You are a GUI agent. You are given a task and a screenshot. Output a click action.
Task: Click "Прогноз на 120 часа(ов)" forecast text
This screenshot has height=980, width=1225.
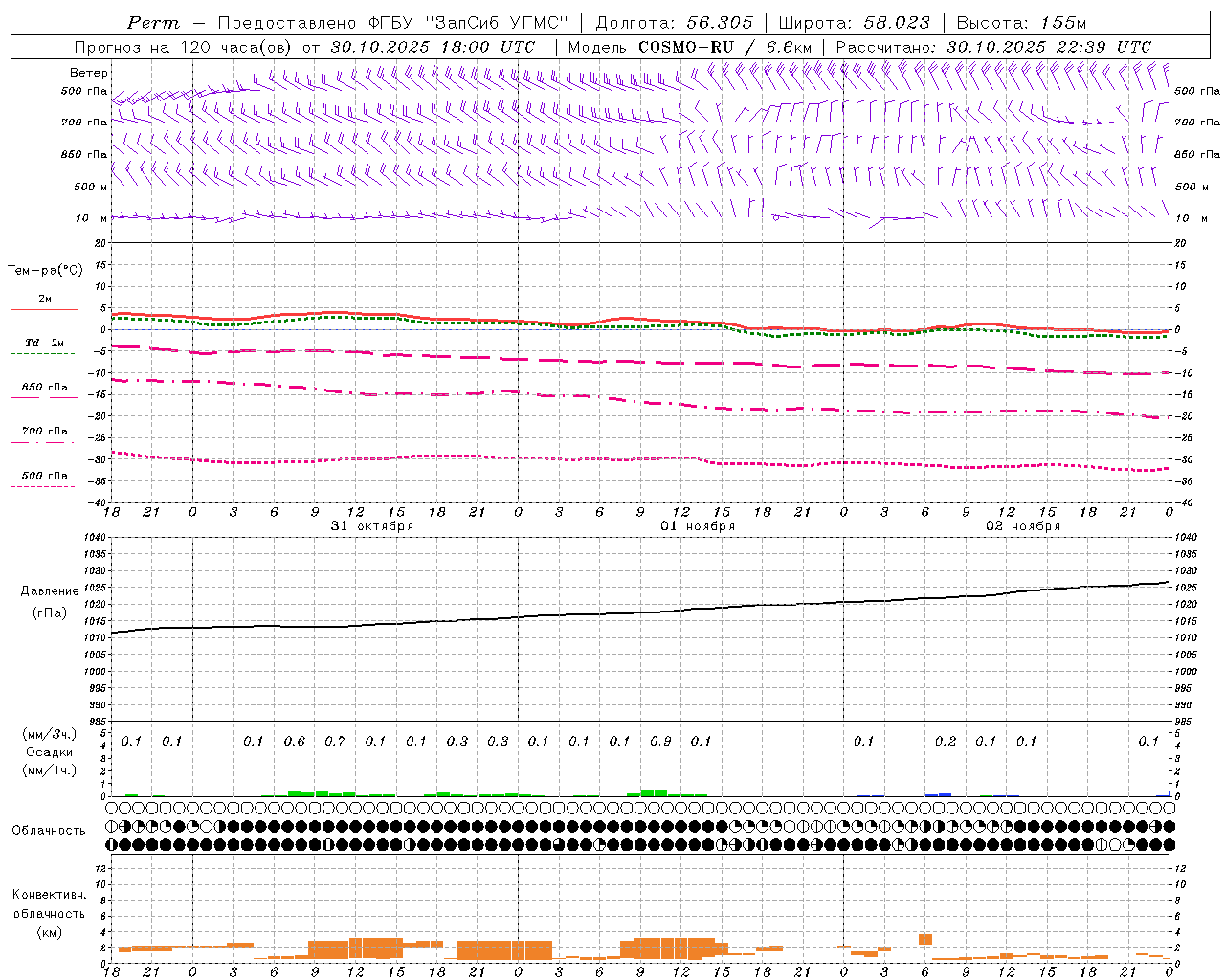click(184, 47)
